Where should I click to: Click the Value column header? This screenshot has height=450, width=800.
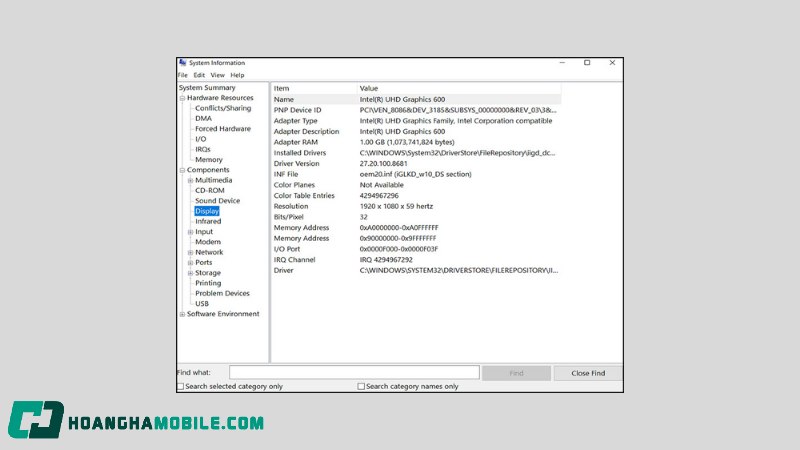coord(459,88)
